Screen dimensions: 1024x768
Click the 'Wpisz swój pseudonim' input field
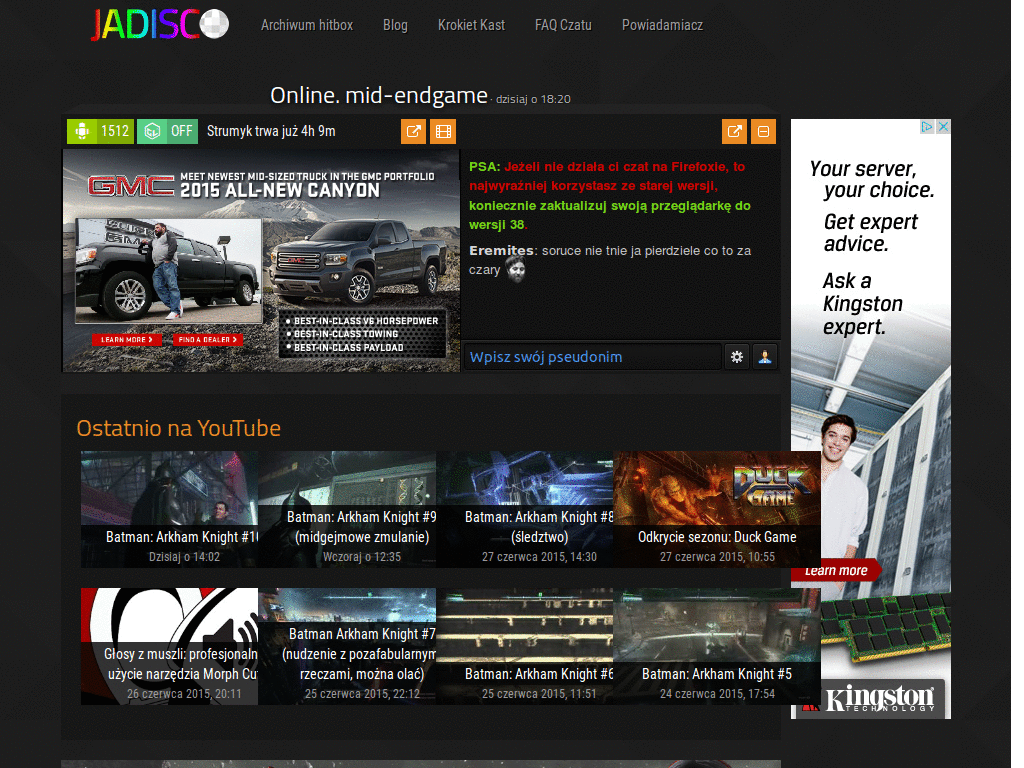[592, 357]
